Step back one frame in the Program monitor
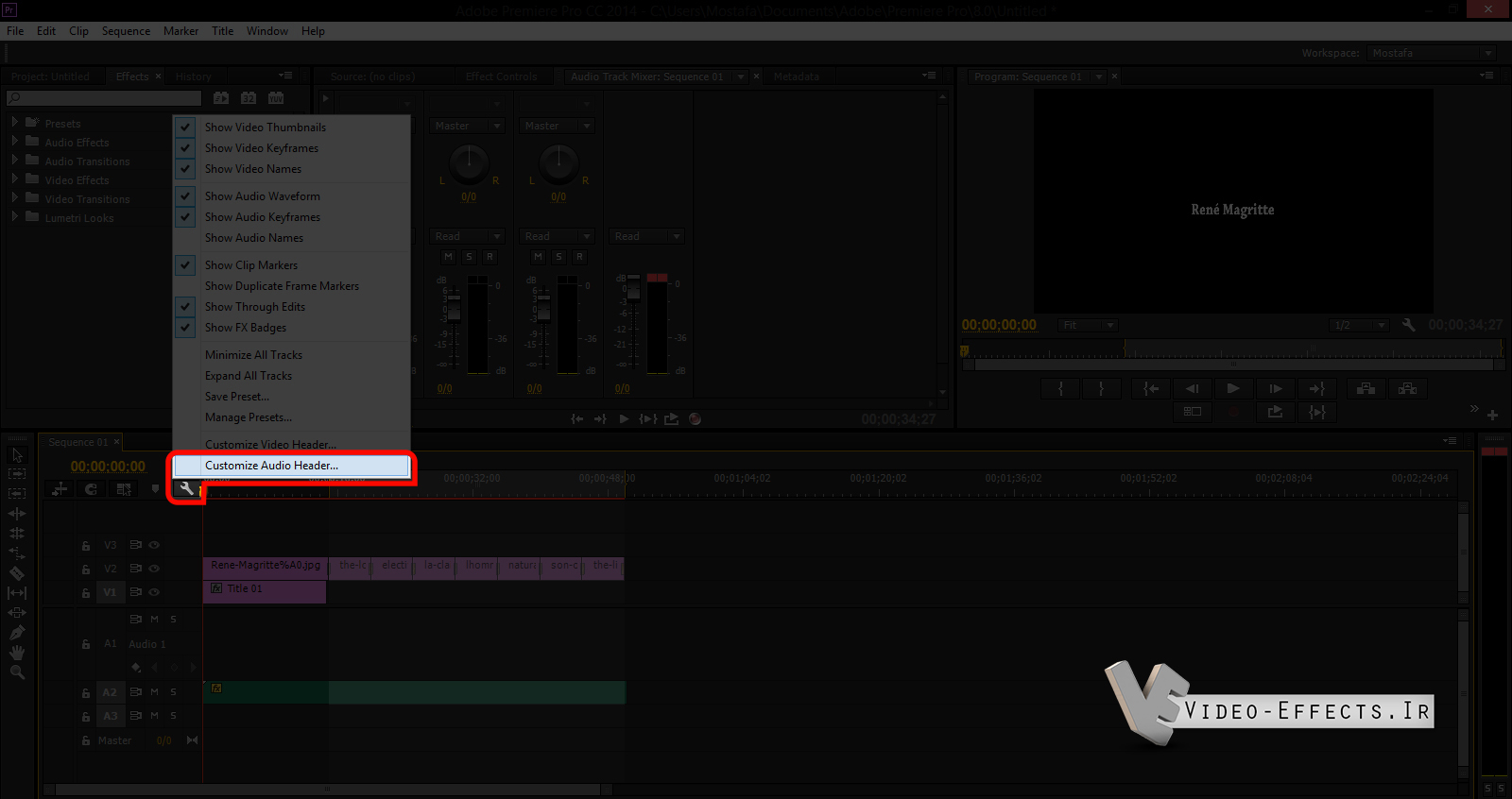The height and width of the screenshot is (799, 1512). coord(1192,388)
